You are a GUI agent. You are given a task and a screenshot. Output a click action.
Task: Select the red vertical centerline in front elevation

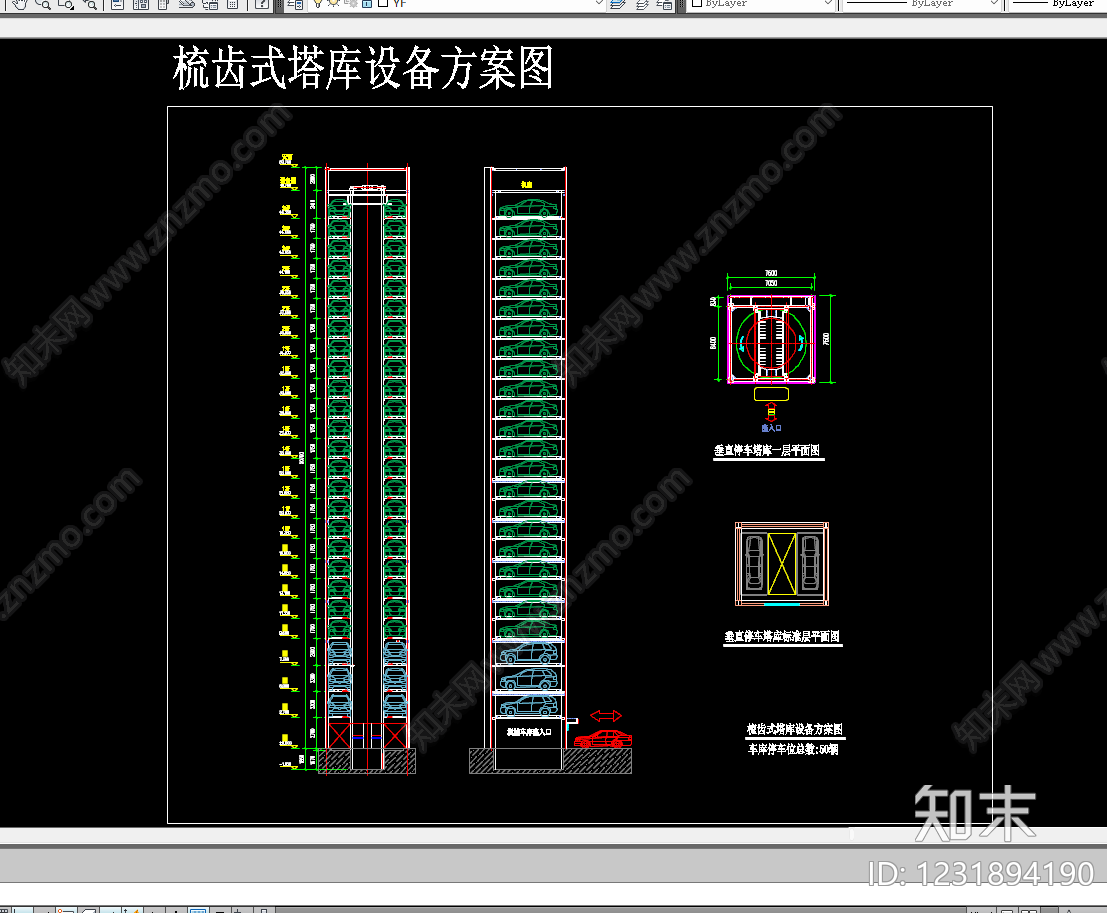click(367, 470)
